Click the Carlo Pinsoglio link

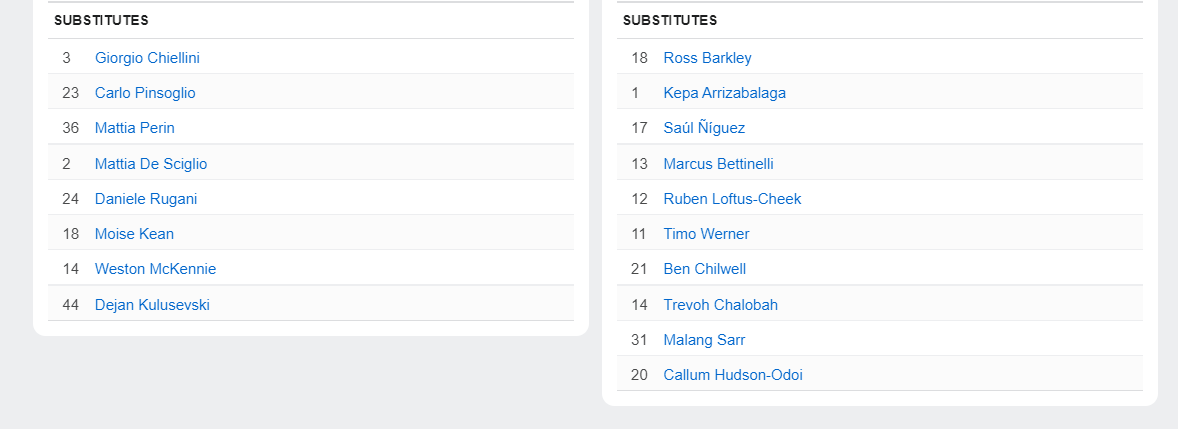[x=145, y=93]
